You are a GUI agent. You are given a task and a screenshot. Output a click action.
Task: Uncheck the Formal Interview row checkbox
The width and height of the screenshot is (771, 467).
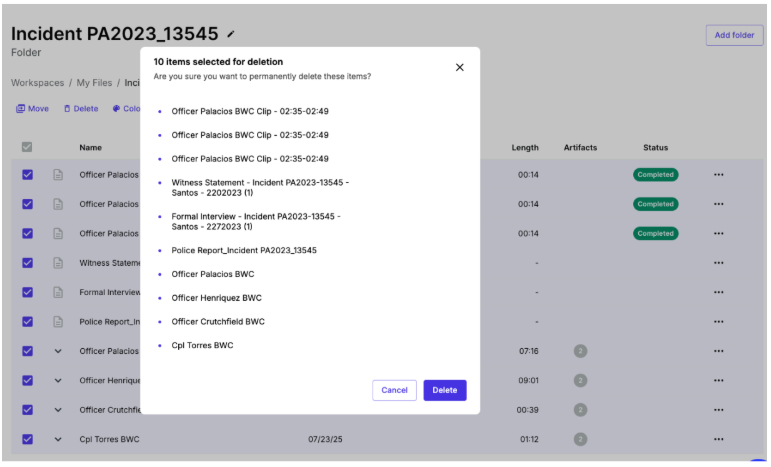click(x=28, y=292)
